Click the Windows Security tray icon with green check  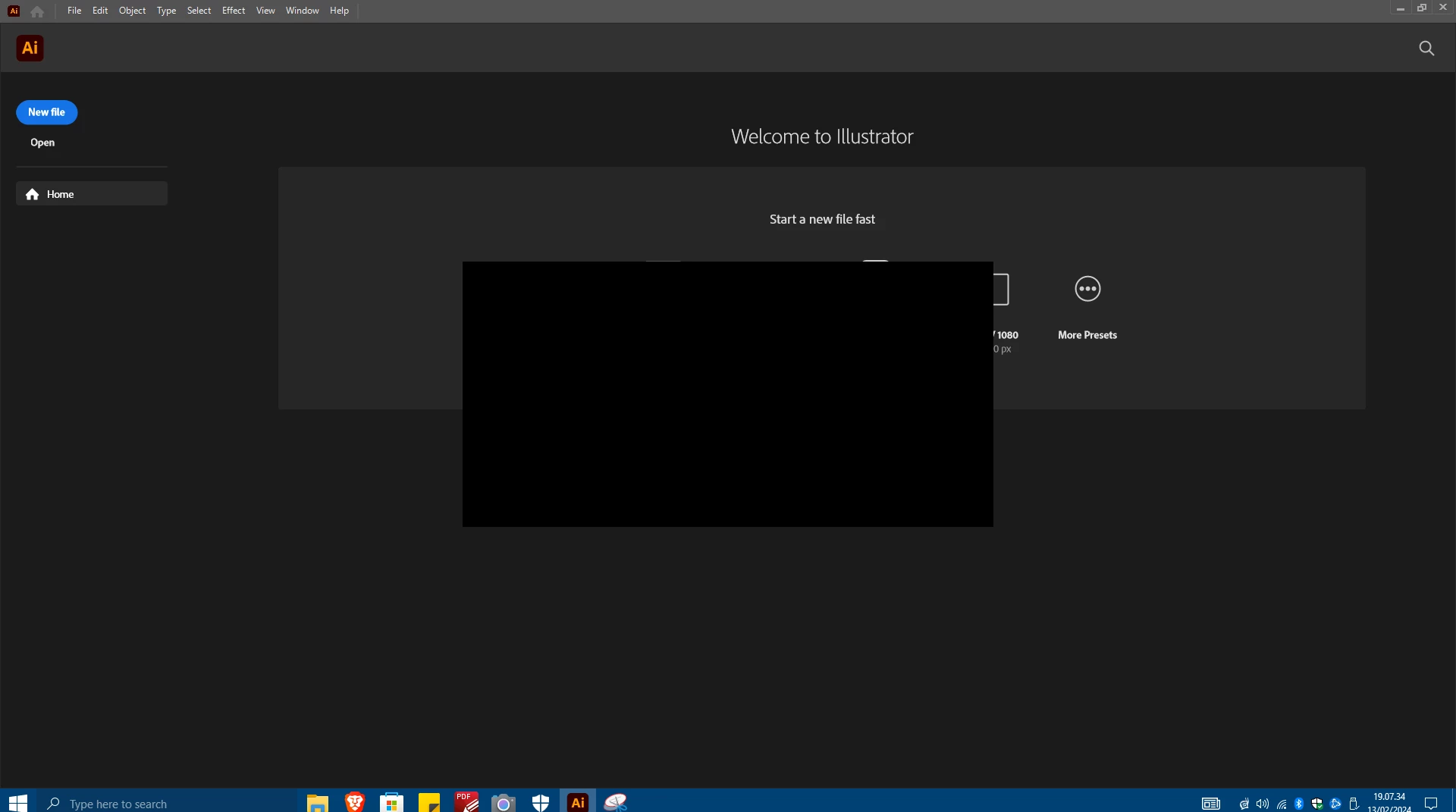click(1317, 804)
